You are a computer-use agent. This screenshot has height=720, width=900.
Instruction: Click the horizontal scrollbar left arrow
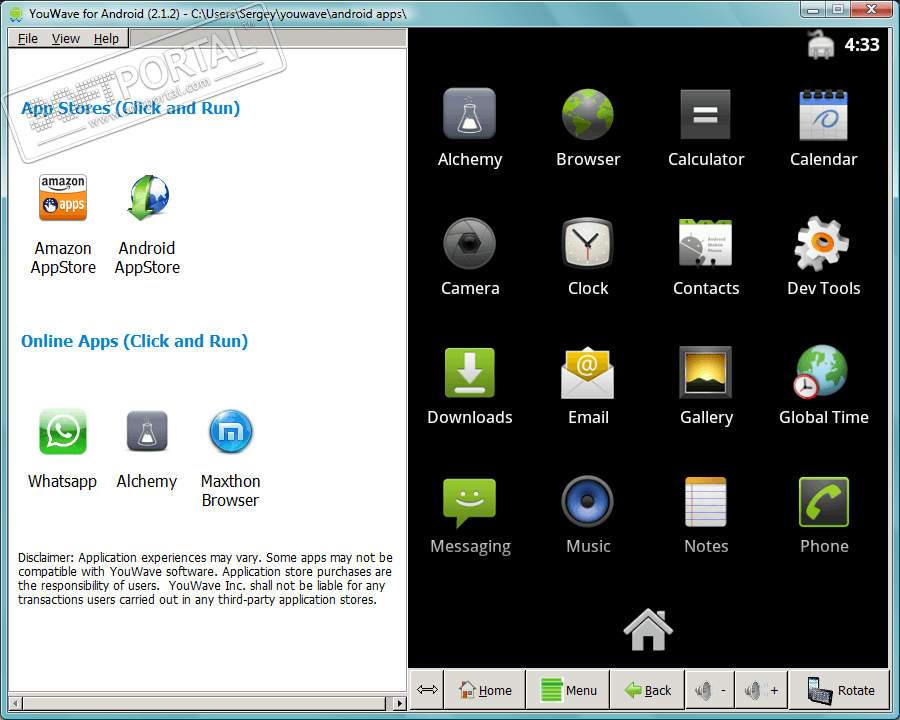click(15, 703)
